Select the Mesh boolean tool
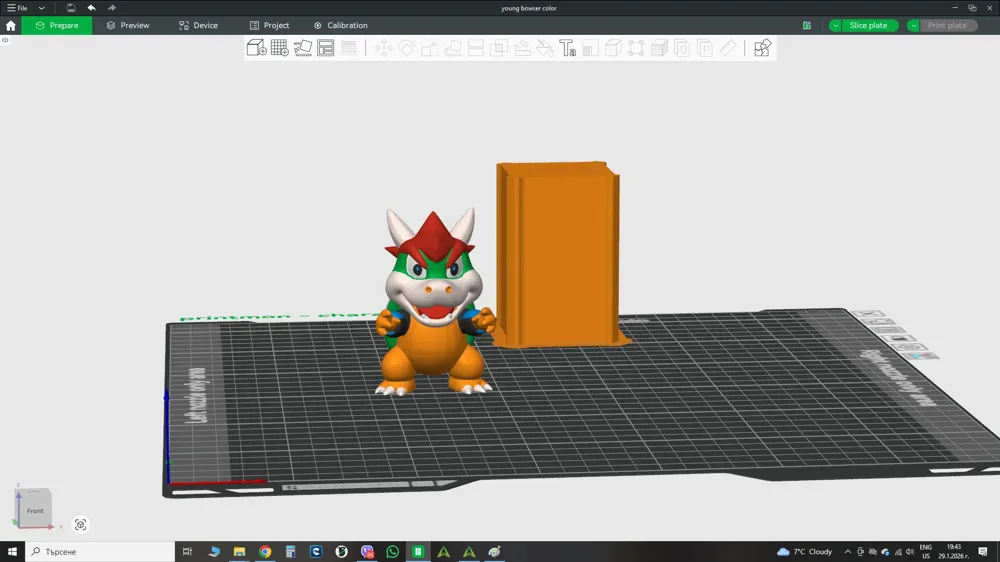Viewport: 1000px width, 562px height. click(499, 48)
